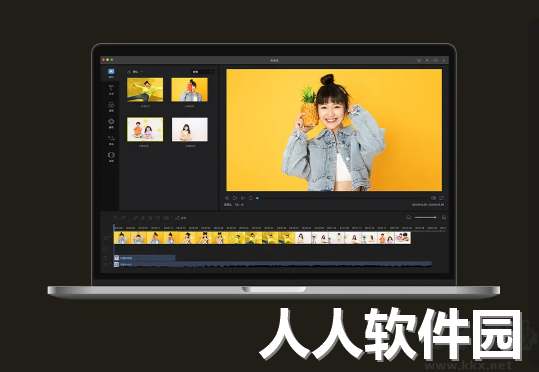Open the user account icon in title bar

(x=427, y=60)
